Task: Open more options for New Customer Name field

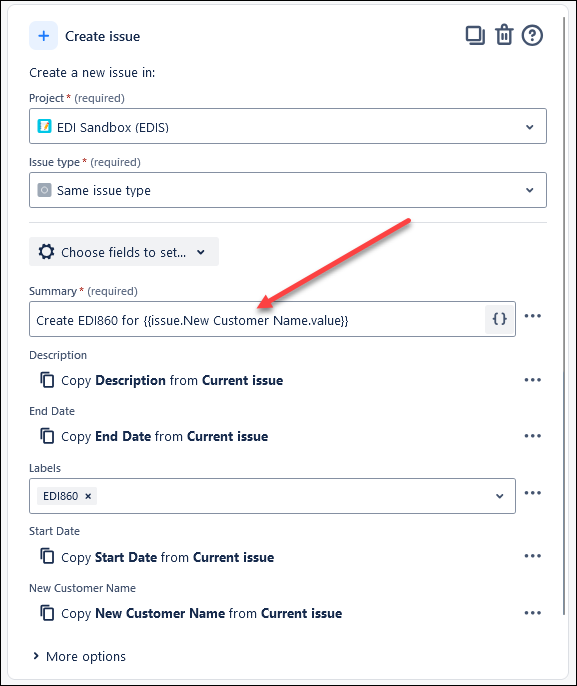Action: pyautogui.click(x=532, y=613)
